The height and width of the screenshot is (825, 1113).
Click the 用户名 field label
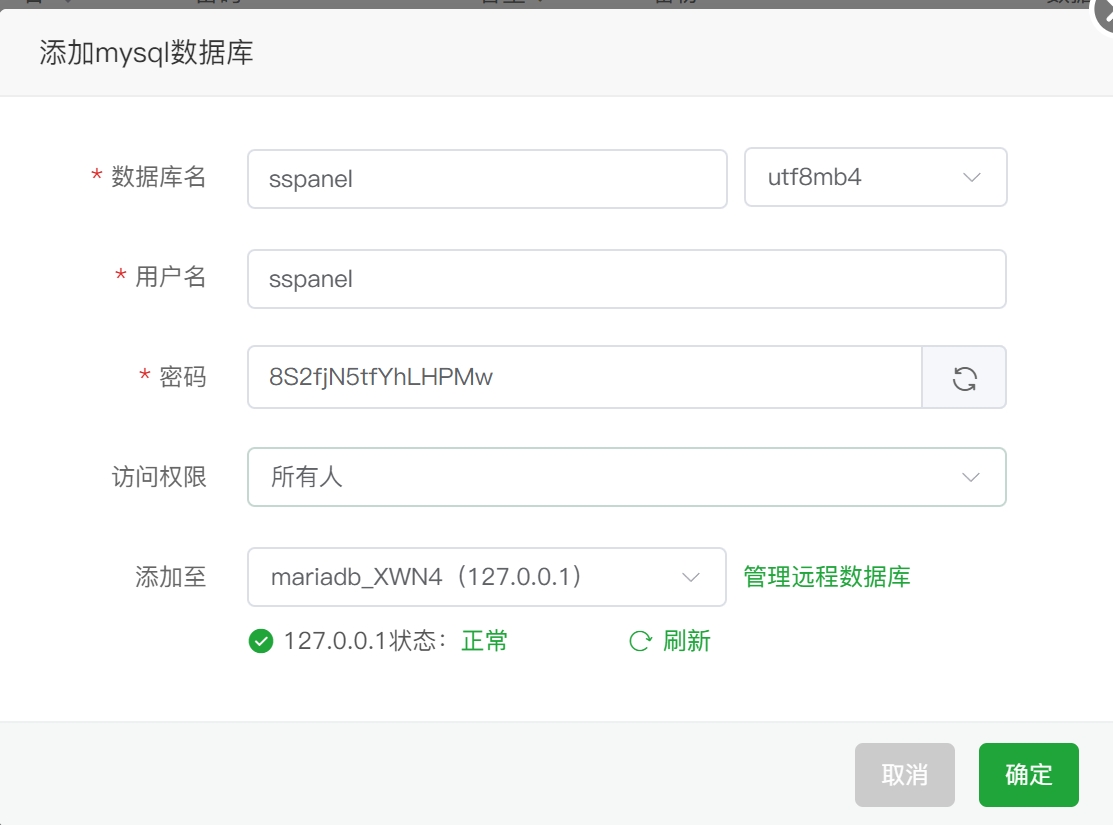[x=170, y=277]
